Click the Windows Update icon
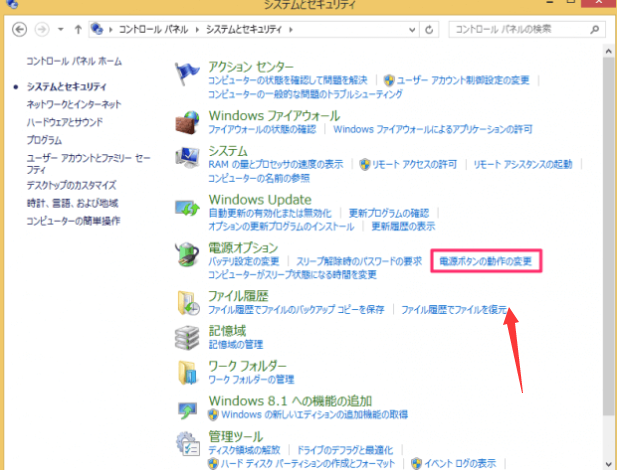Viewport: 617px width, 470px height. (187, 207)
